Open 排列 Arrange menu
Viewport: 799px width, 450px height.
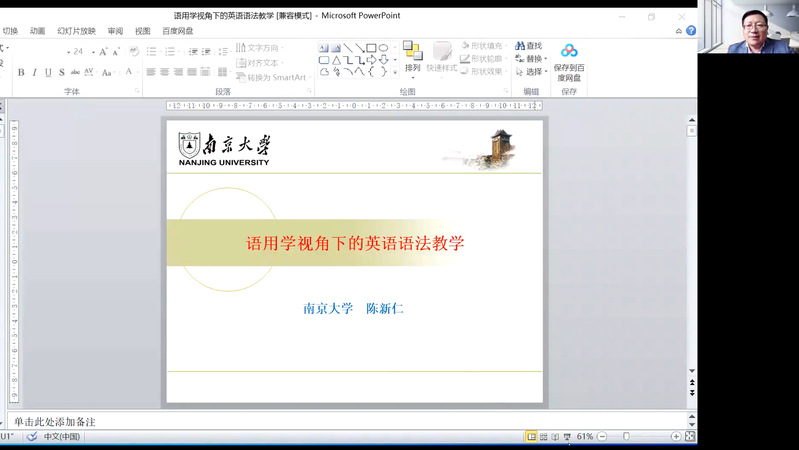coord(413,61)
